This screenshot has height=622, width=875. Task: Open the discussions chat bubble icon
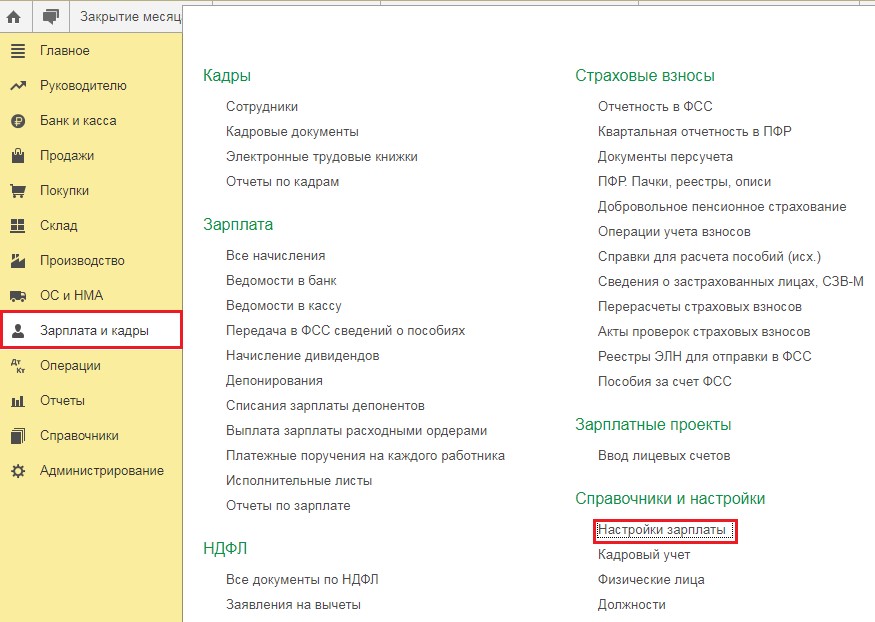(51, 17)
